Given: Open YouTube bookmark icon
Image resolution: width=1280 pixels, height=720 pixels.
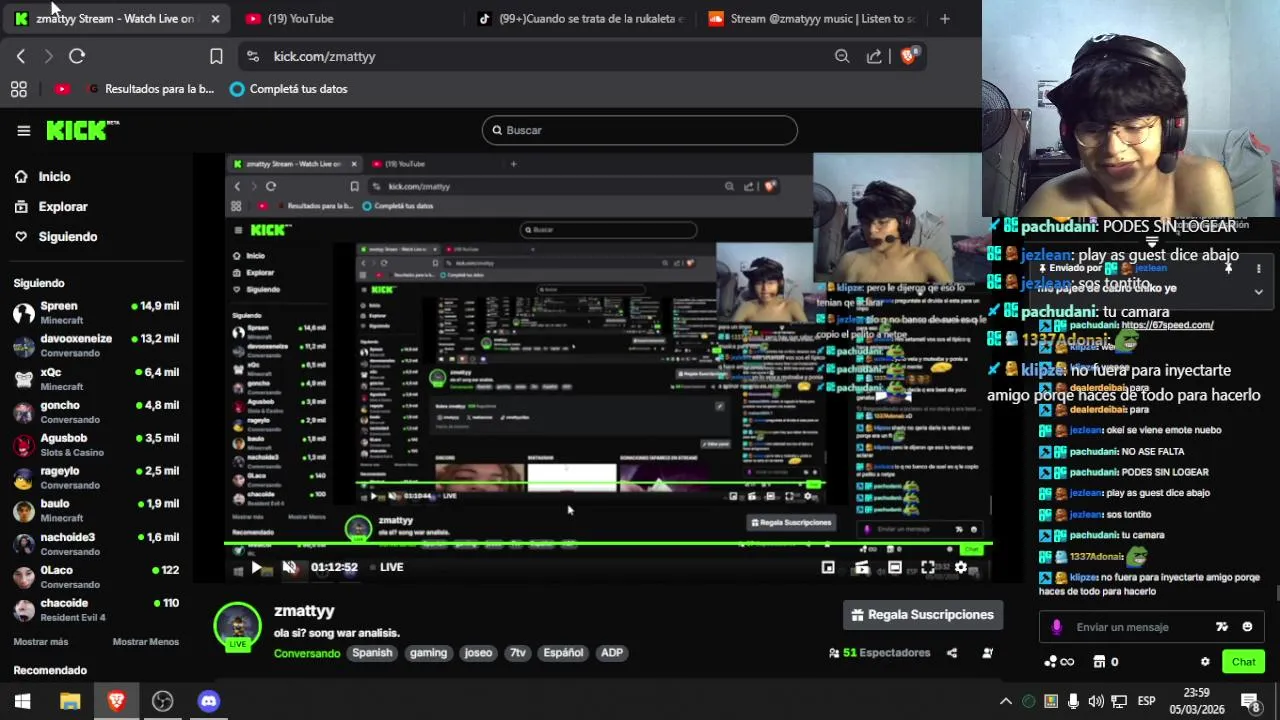Looking at the screenshot, I should 62,89.
